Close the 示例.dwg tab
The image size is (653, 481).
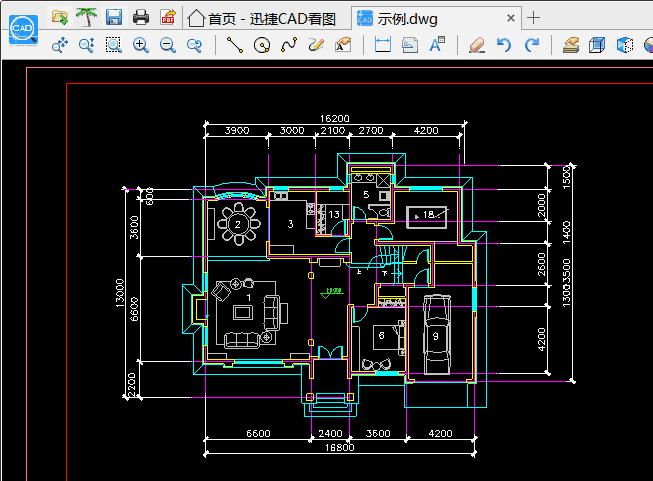click(x=512, y=17)
